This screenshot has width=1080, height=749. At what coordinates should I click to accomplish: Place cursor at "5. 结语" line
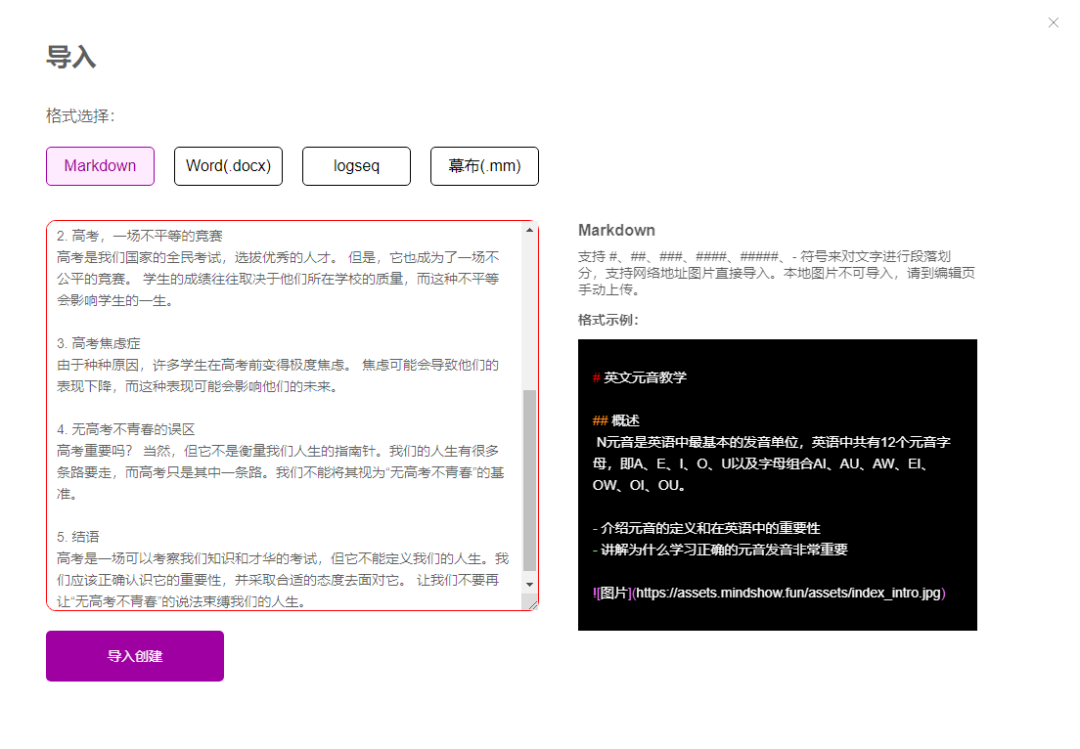(78, 537)
